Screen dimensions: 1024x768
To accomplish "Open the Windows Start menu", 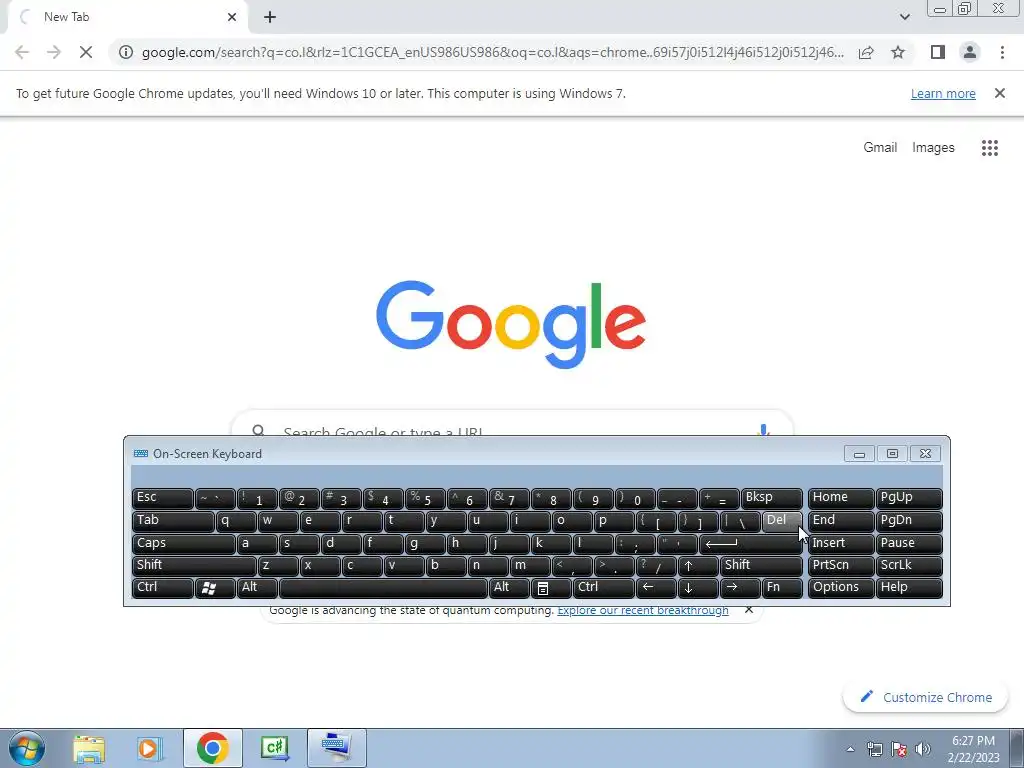I will (x=25, y=748).
